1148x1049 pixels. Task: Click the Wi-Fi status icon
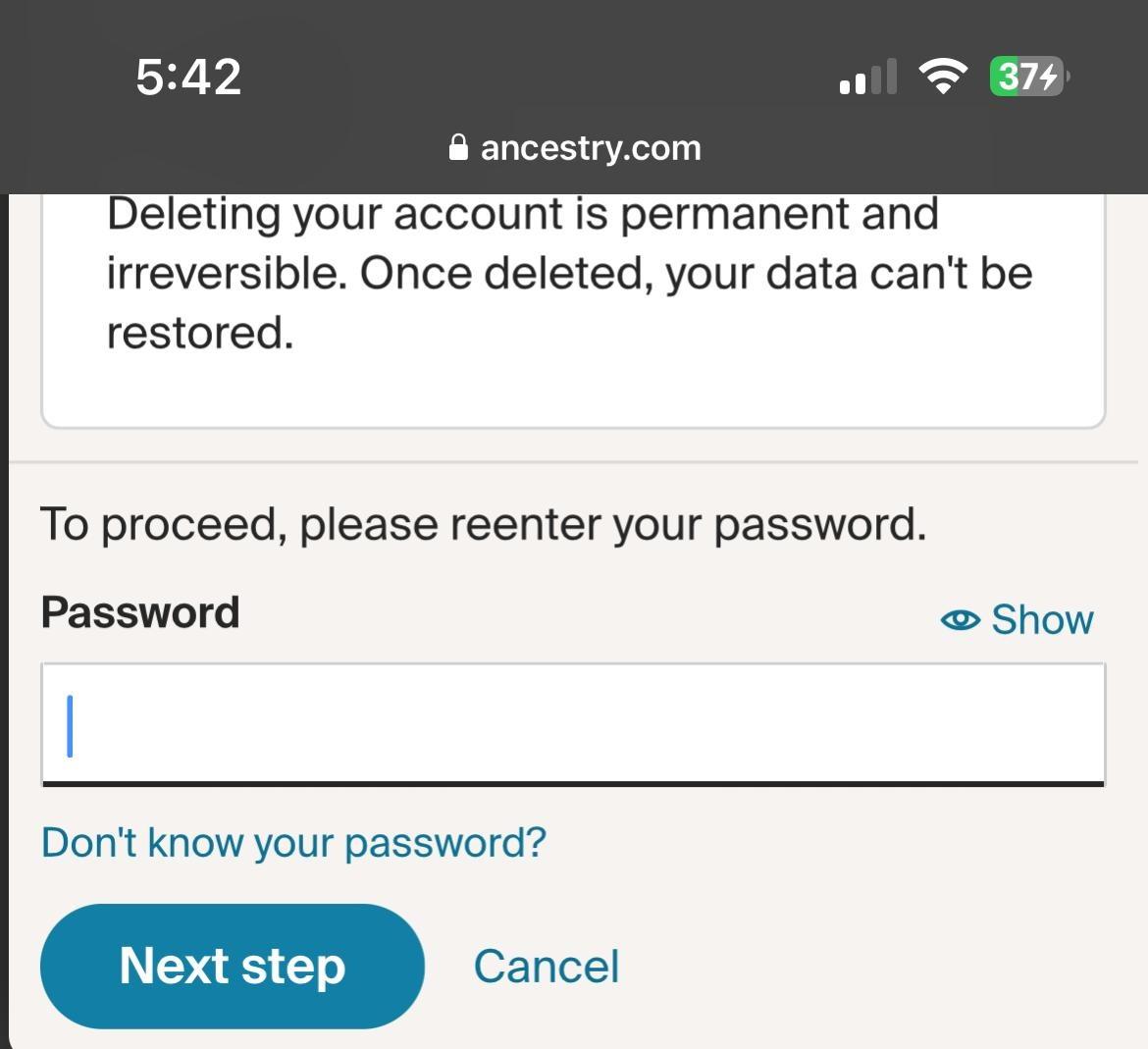[x=943, y=77]
